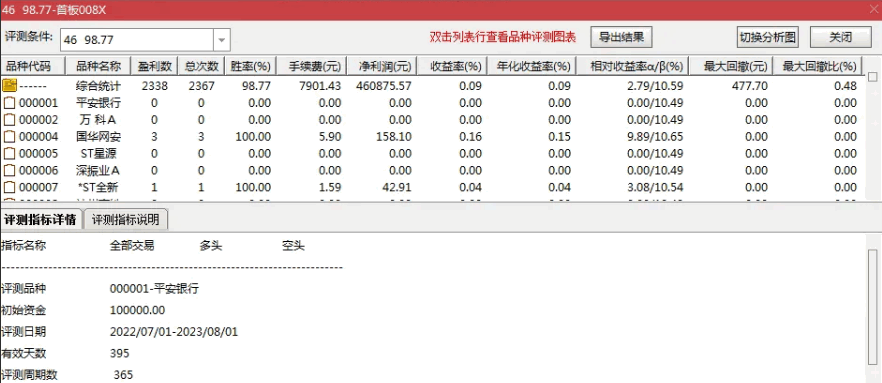Sort by the 最大回撤比(%) column header

pyautogui.click(x=817, y=66)
